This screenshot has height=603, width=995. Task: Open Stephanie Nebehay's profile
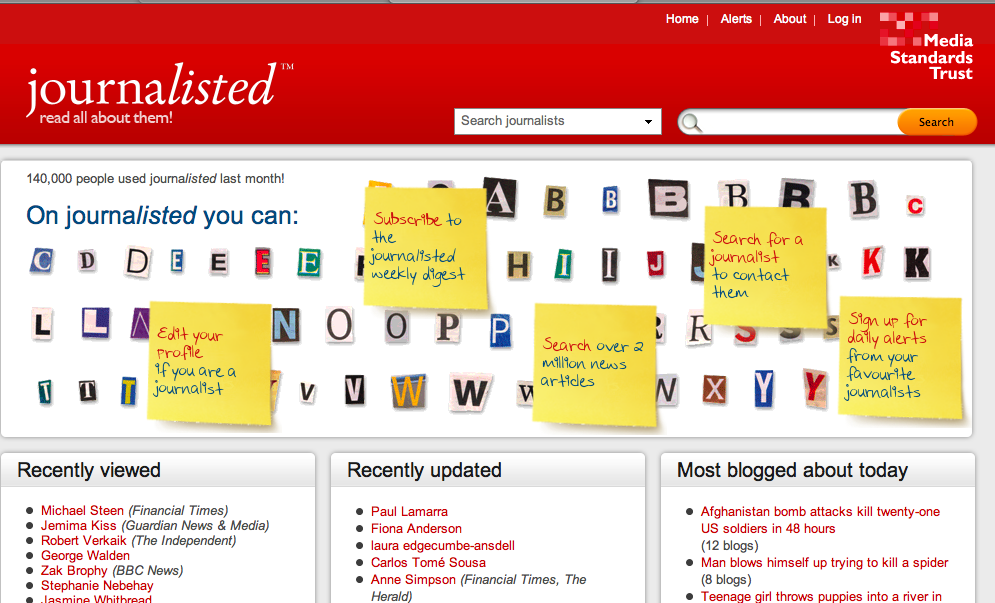[x=97, y=585]
